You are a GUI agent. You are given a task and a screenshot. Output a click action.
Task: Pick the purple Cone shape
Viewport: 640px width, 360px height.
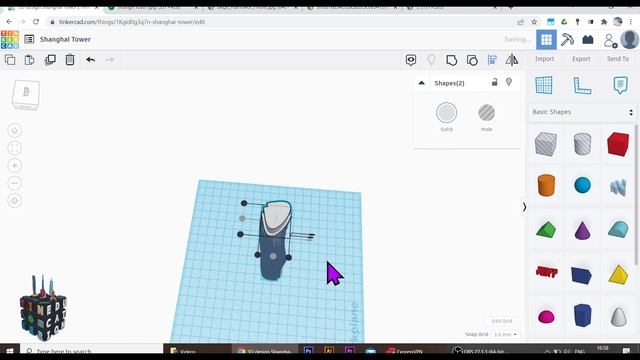pos(582,230)
